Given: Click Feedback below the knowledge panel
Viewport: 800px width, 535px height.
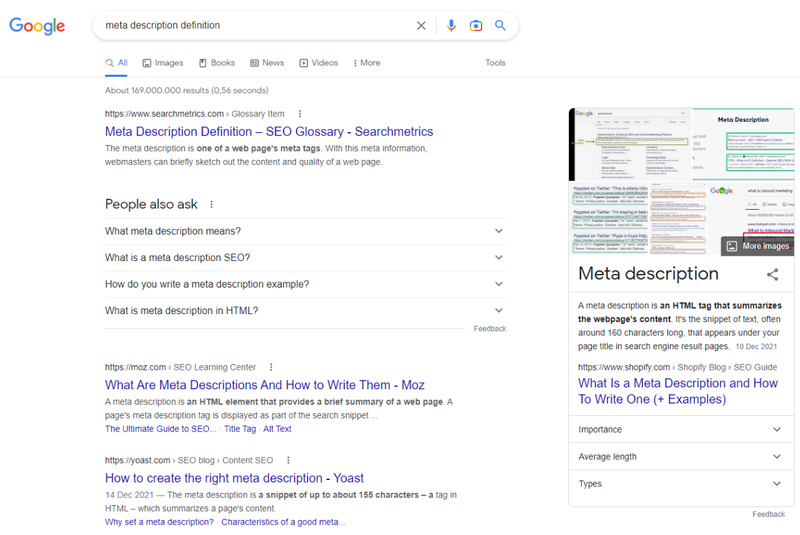Looking at the screenshot, I should (768, 515).
